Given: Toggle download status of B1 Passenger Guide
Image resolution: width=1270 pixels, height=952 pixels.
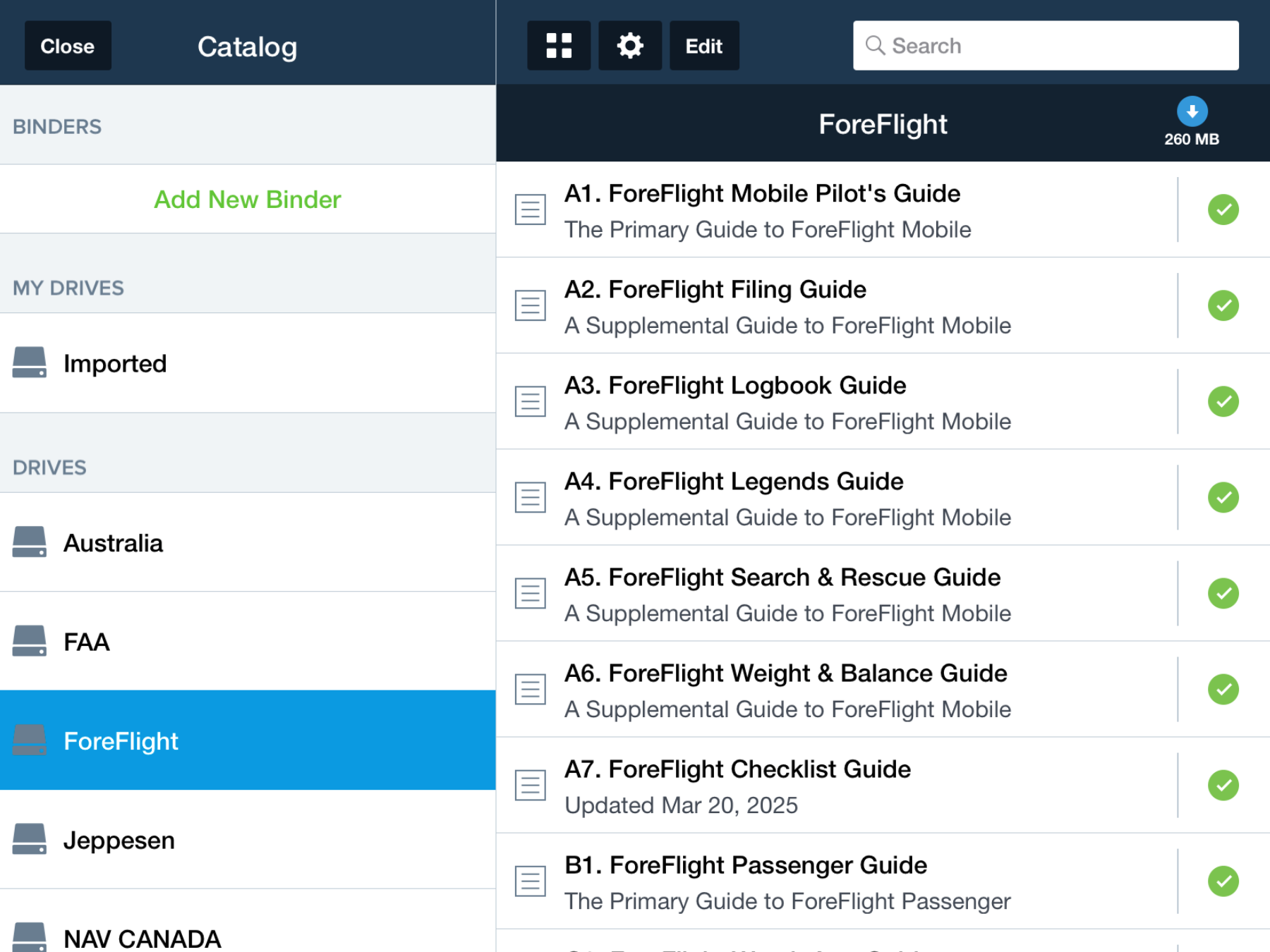Looking at the screenshot, I should click(1223, 881).
